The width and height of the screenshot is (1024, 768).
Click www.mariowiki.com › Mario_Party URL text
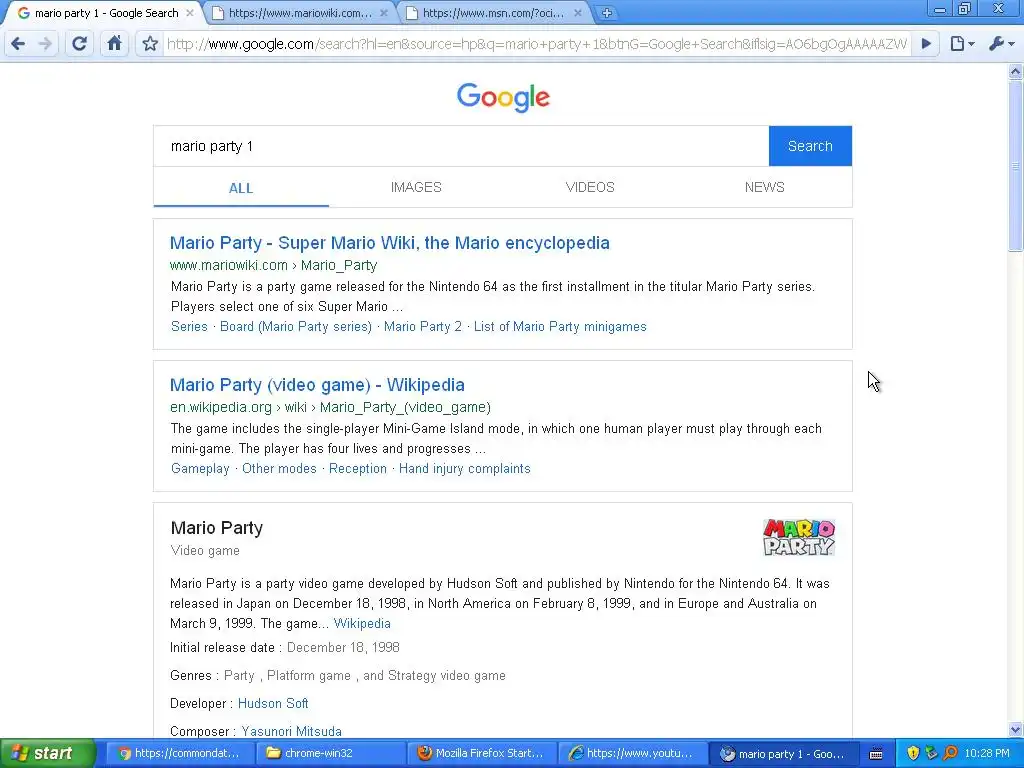[274, 265]
